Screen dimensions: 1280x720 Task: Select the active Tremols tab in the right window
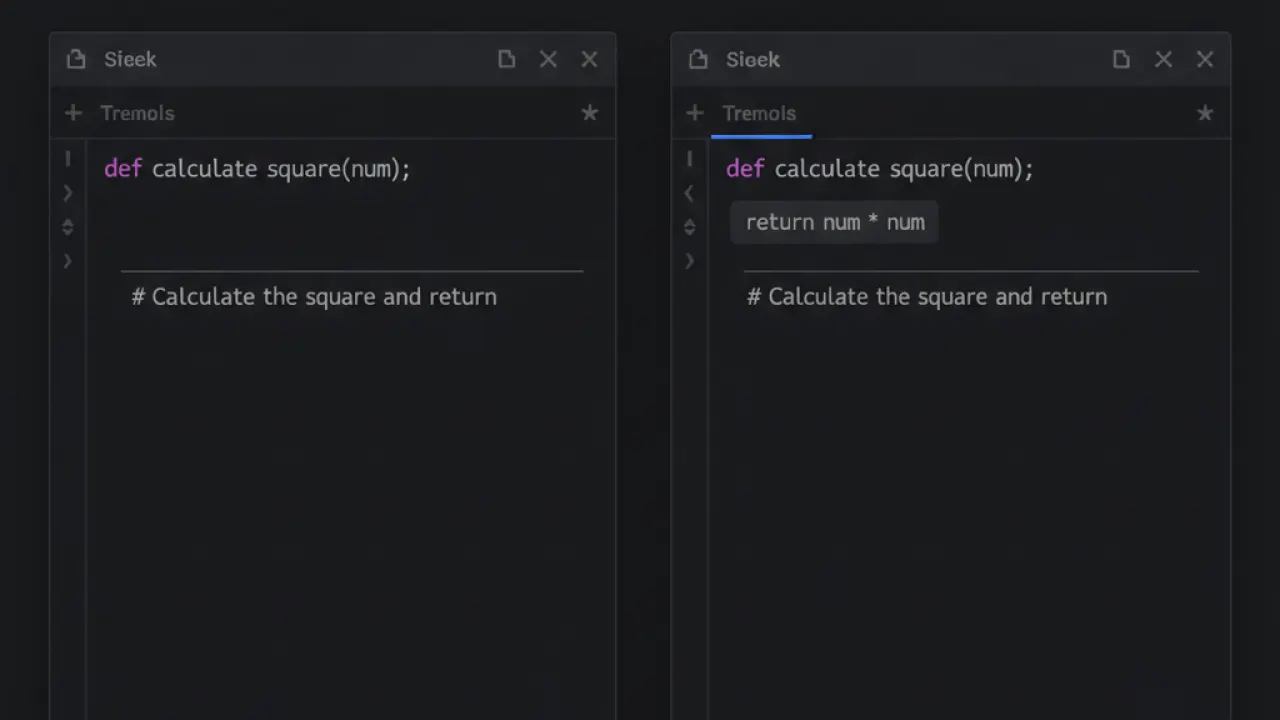[760, 113]
